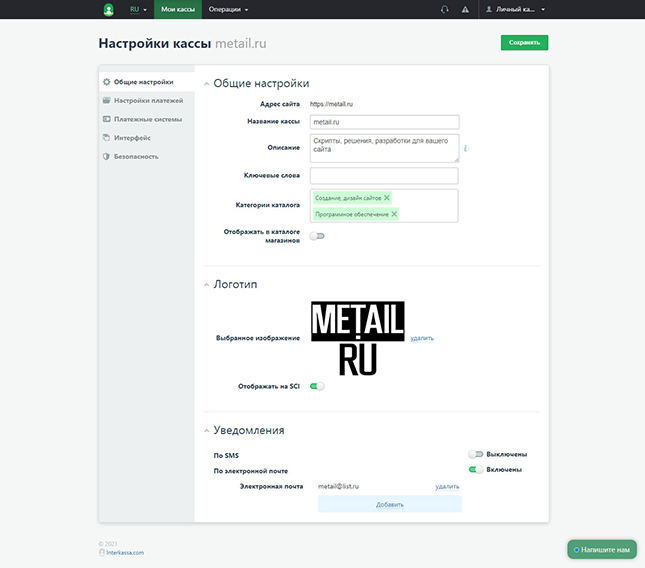Click the warning triangle alert icon
Image resolution: width=645 pixels, height=568 pixels.
(465, 9)
